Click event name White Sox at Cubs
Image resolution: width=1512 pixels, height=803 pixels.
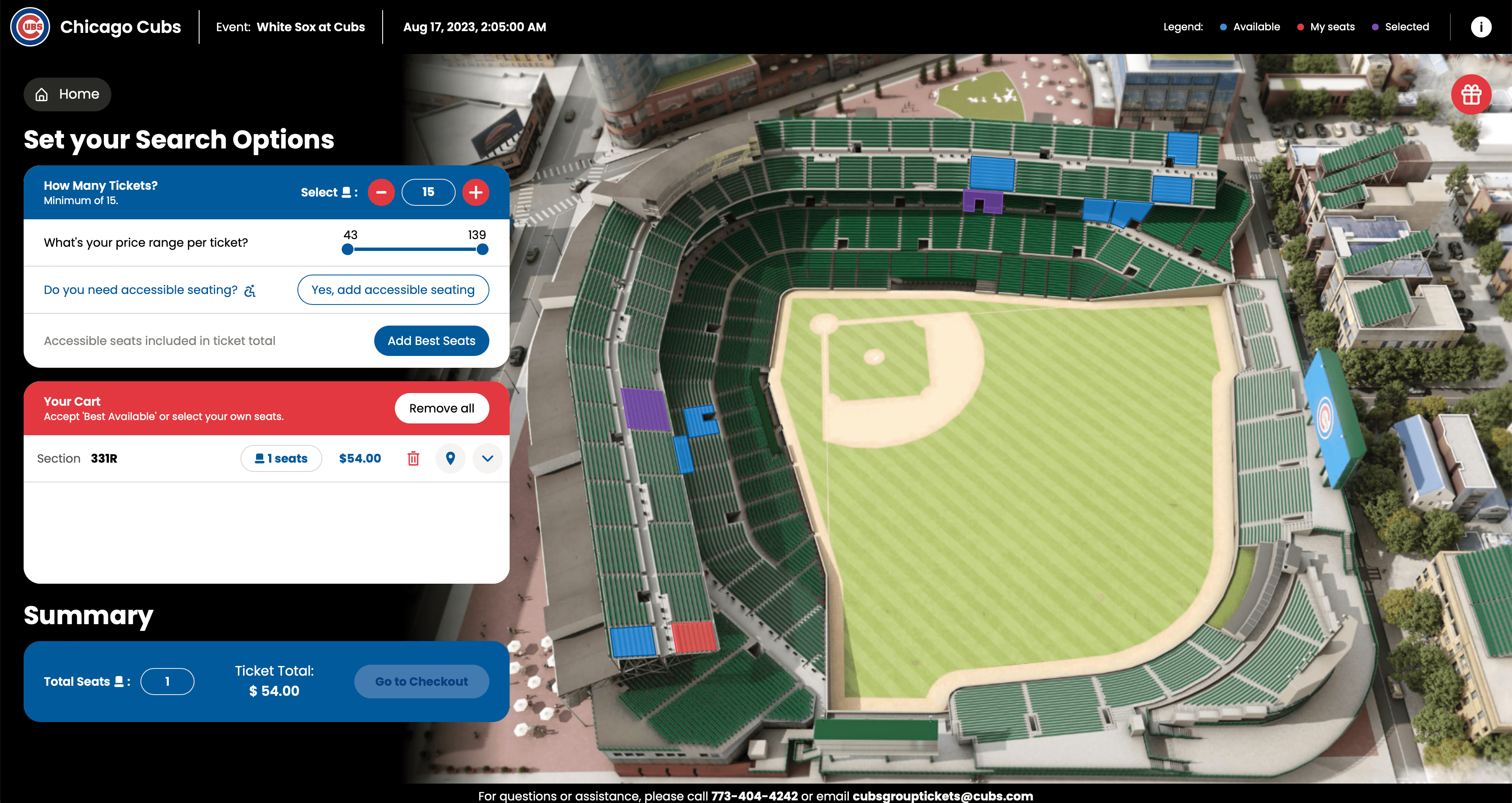(310, 27)
